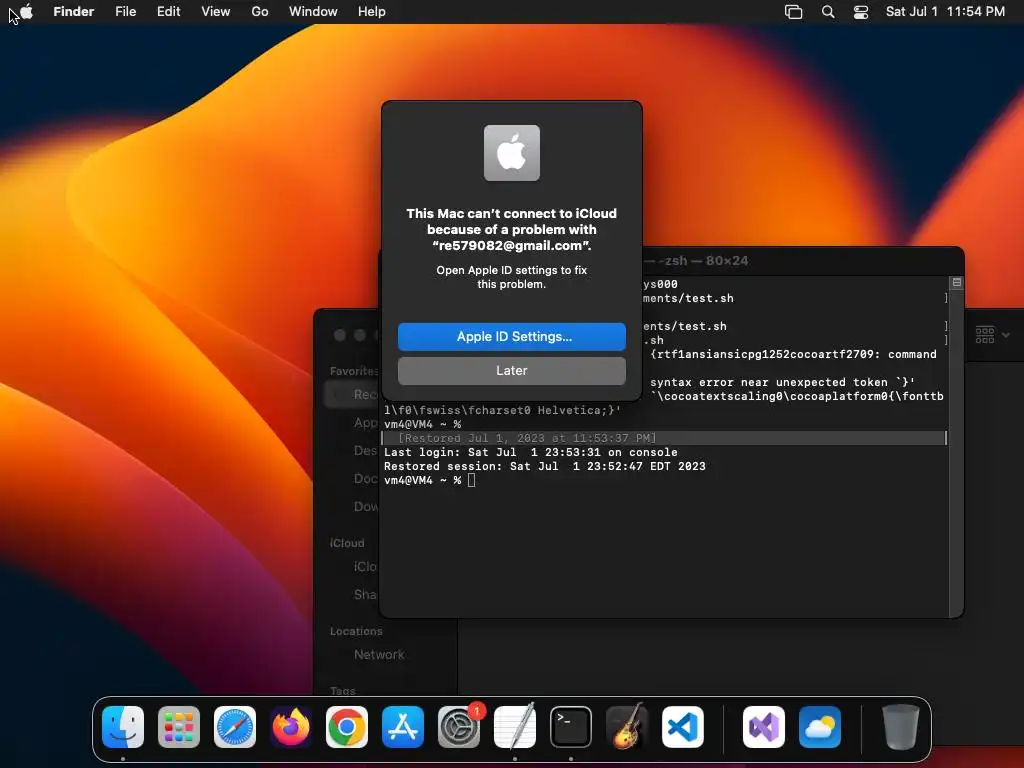Open the Go menu

point(260,12)
